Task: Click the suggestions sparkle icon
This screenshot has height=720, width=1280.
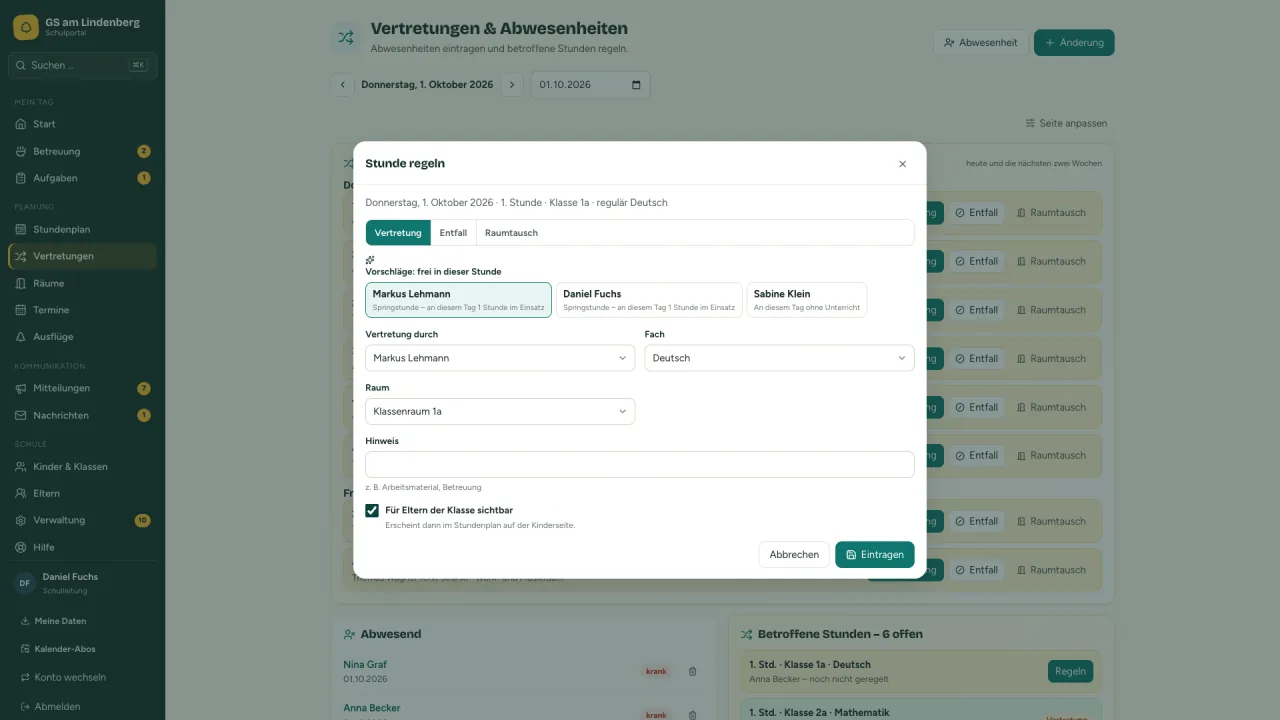Action: (370, 259)
